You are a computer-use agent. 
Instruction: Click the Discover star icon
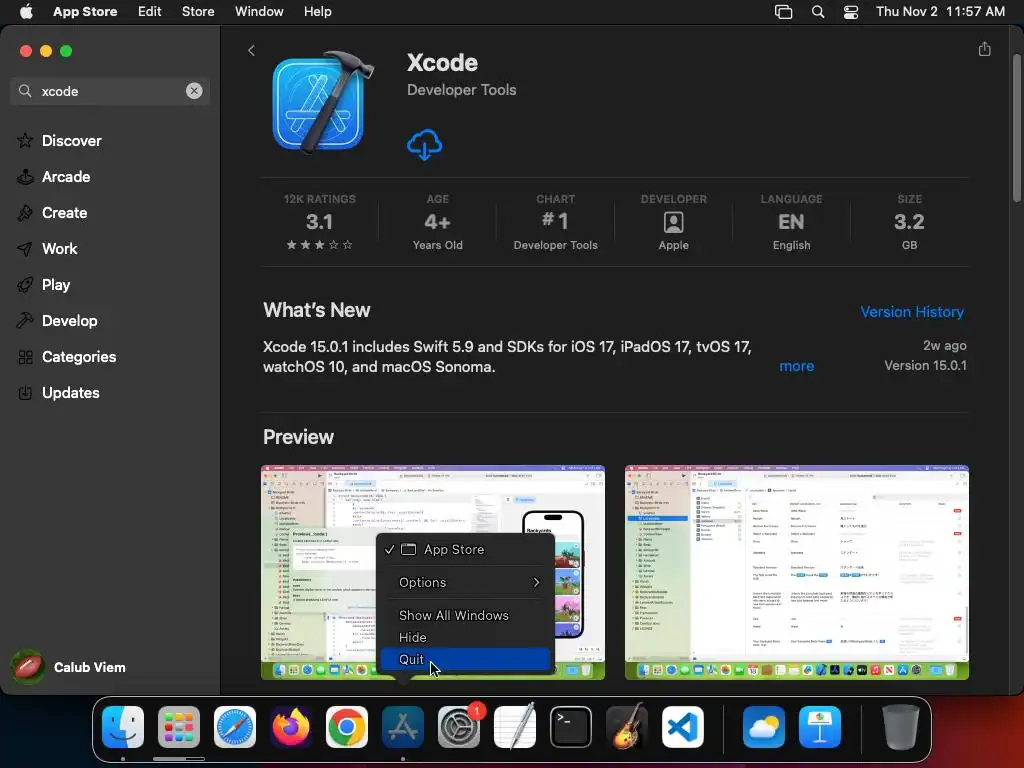click(x=25, y=140)
